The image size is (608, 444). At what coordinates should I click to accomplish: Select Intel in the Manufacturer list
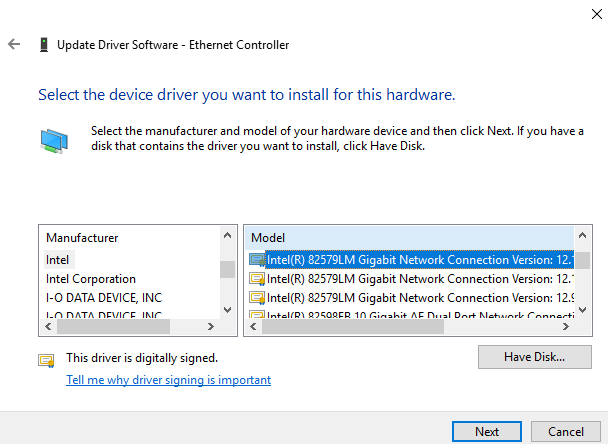pyautogui.click(x=57, y=260)
